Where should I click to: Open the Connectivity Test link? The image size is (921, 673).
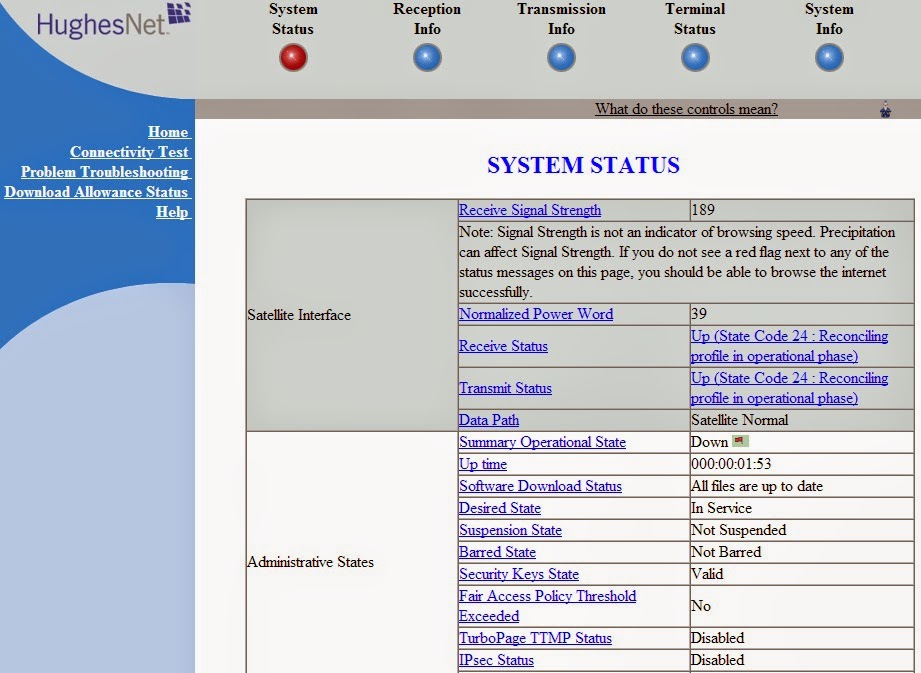click(130, 152)
